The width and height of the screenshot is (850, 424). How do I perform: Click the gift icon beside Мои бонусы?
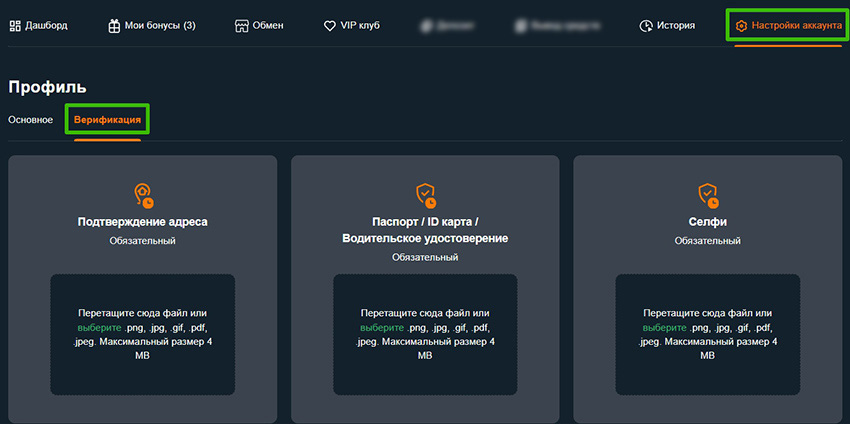coord(113,25)
